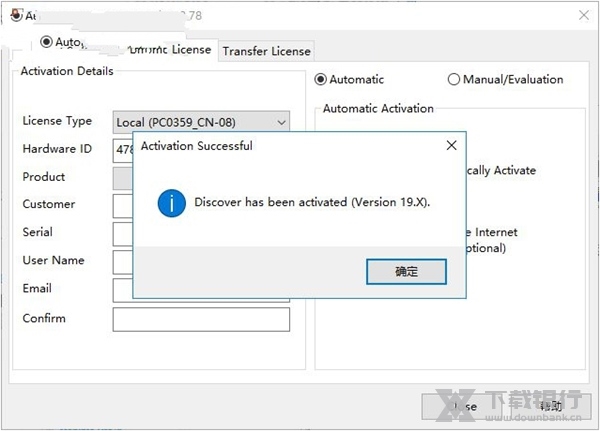Viewport: 600px width, 431px height.
Task: Click the 帮助 help button
Action: pyautogui.click(x=551, y=406)
